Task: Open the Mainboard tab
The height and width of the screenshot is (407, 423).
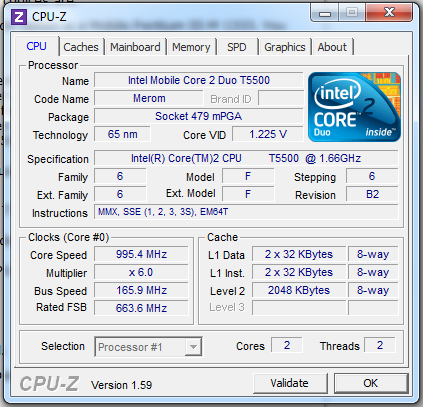Action: pos(135,47)
